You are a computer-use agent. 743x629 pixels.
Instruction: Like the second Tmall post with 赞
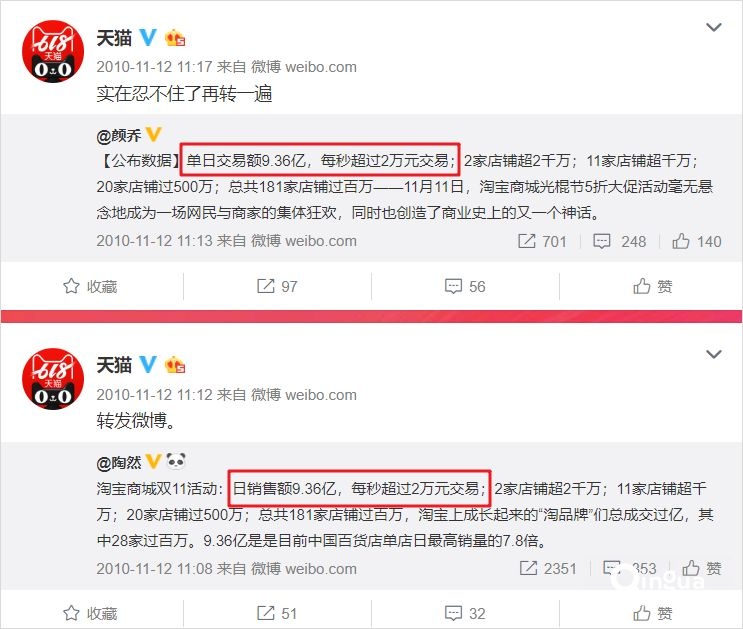652,613
